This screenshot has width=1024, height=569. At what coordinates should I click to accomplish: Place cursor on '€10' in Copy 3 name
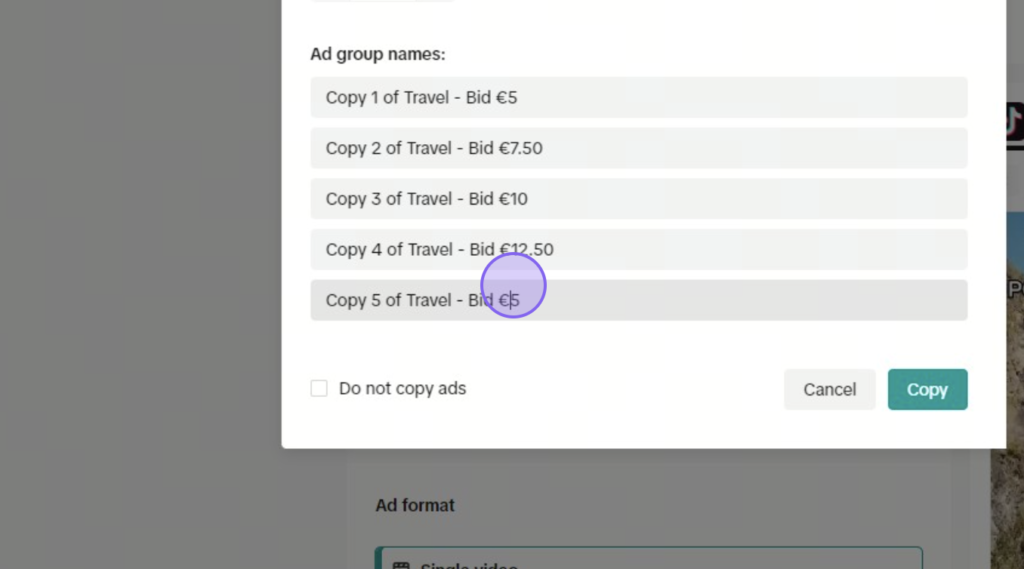[x=513, y=199]
